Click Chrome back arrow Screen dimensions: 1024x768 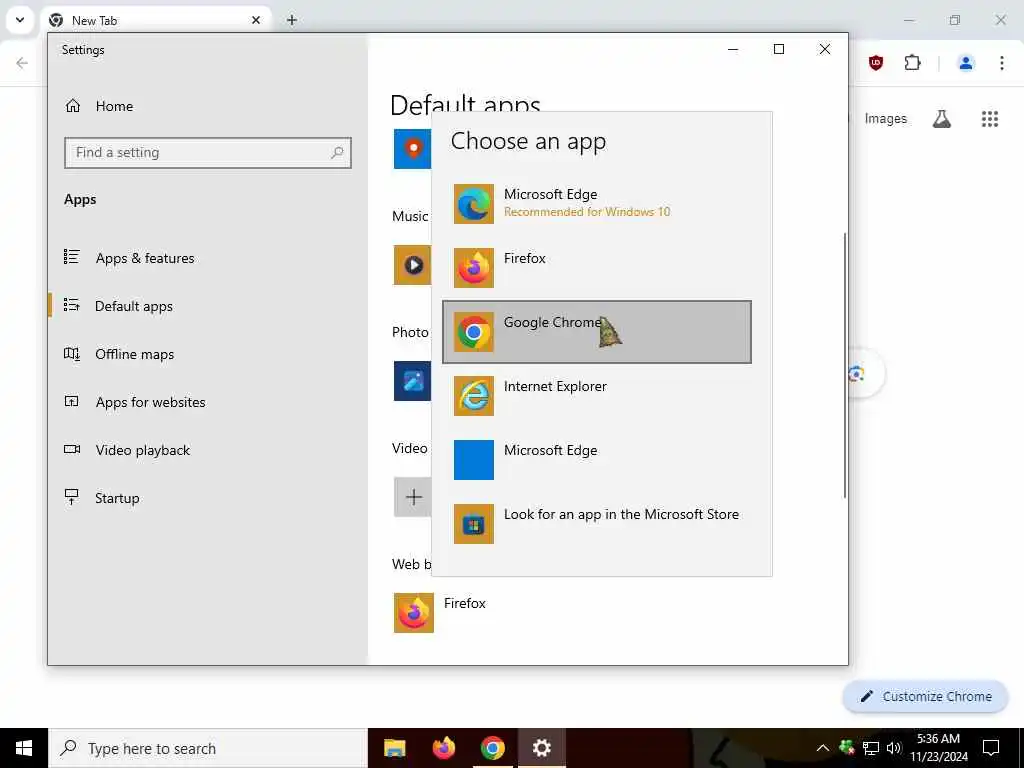tap(22, 63)
